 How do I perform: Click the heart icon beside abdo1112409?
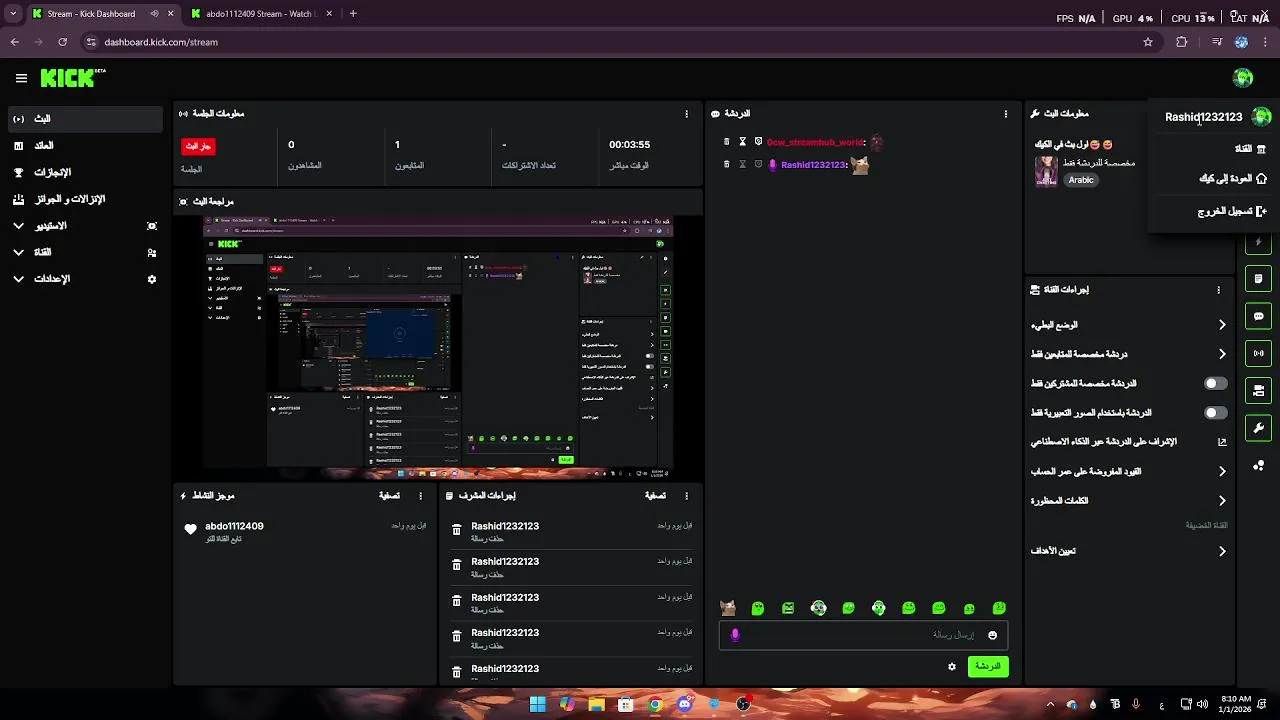click(x=191, y=529)
